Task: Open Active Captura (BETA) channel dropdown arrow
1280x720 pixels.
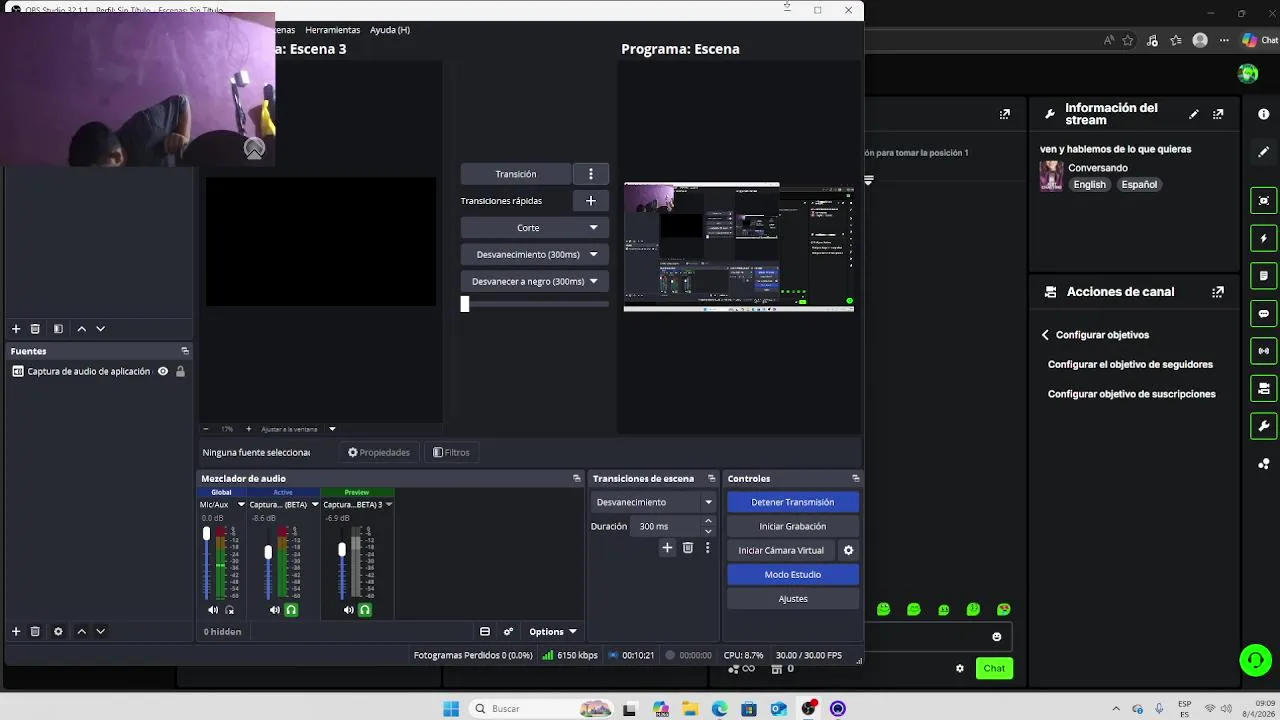Action: point(315,505)
